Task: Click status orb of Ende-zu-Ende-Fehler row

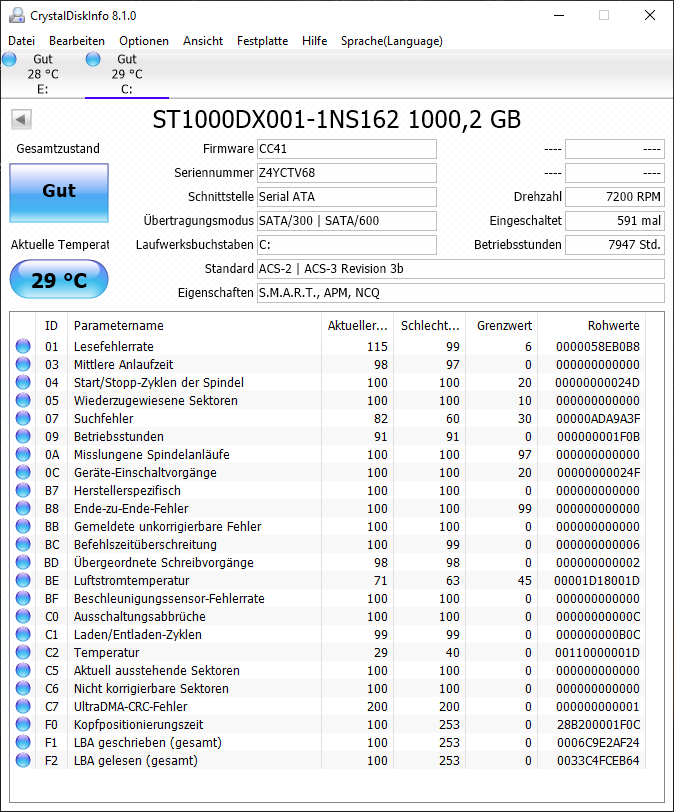Action: tap(23, 508)
